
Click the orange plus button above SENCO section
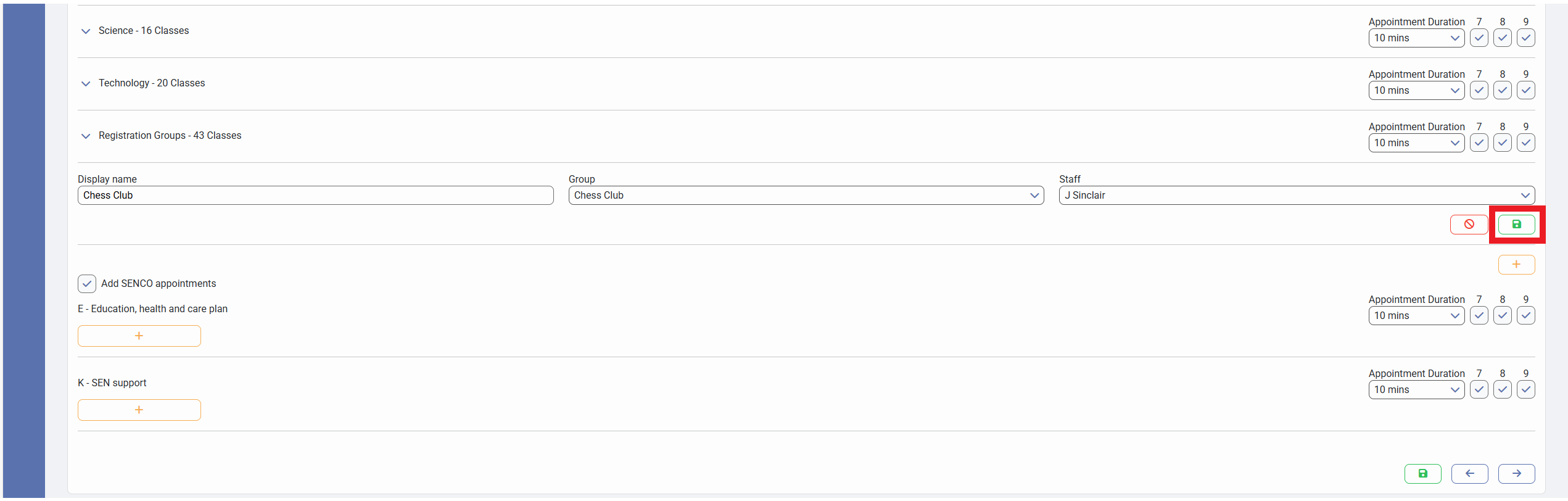click(1516, 265)
